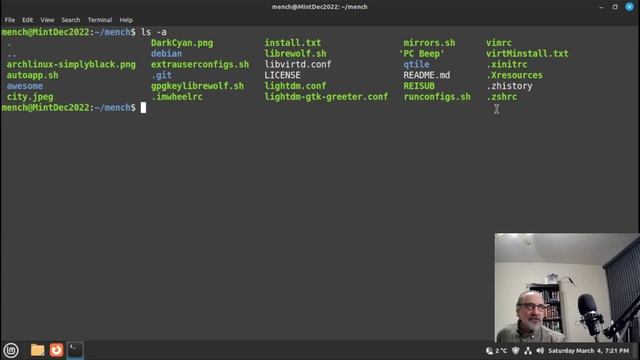Click the qtile directory name

click(416, 64)
